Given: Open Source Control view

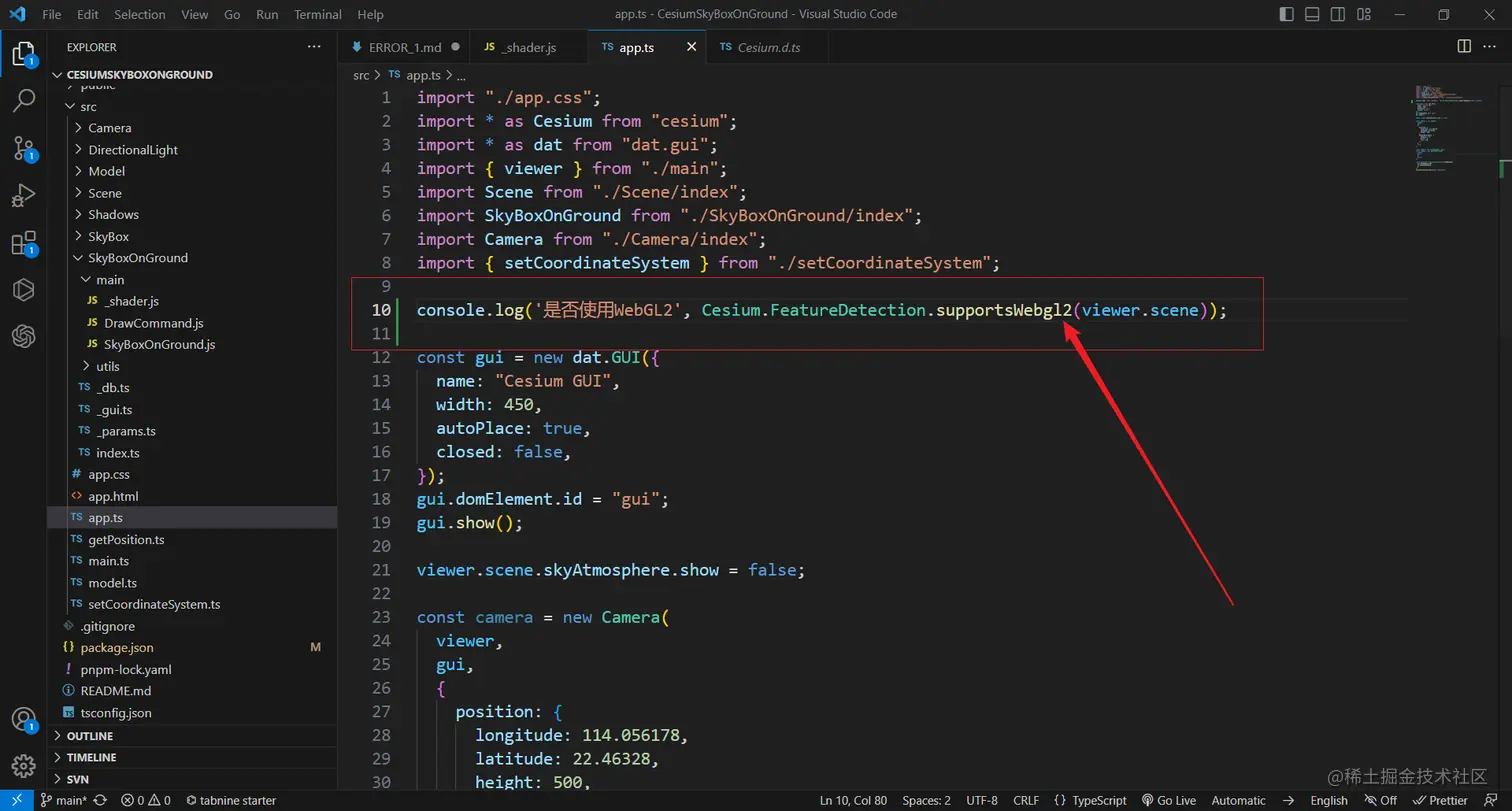Looking at the screenshot, I should click(24, 147).
